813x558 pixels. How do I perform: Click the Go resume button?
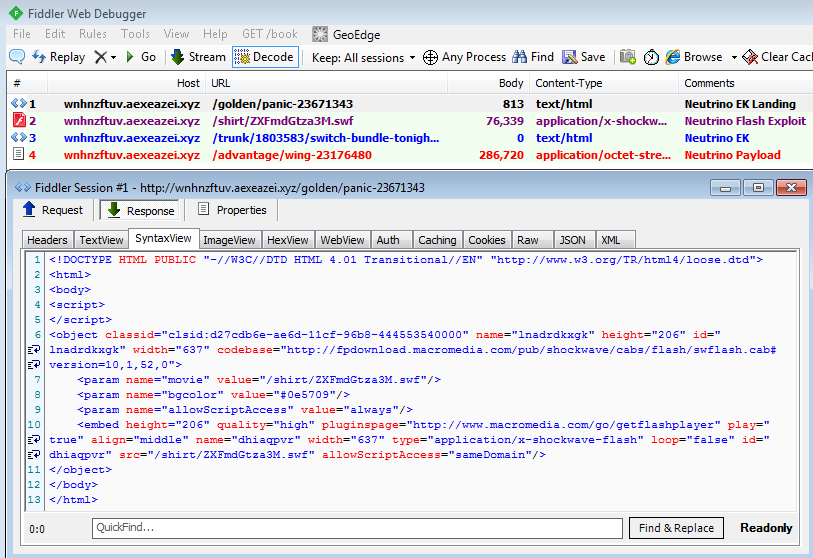[140, 57]
